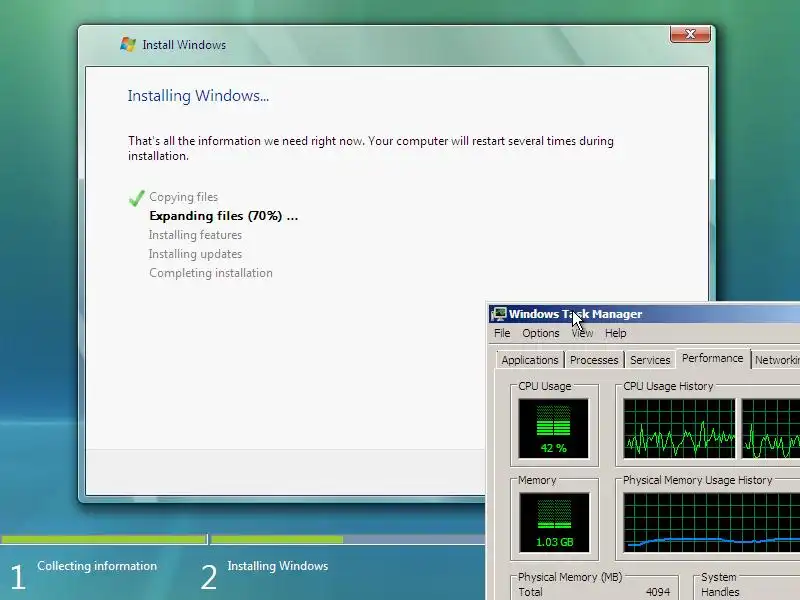Click the 'Installing Windows' stage label at bottom
Image resolution: width=800 pixels, height=600 pixels.
pos(278,566)
